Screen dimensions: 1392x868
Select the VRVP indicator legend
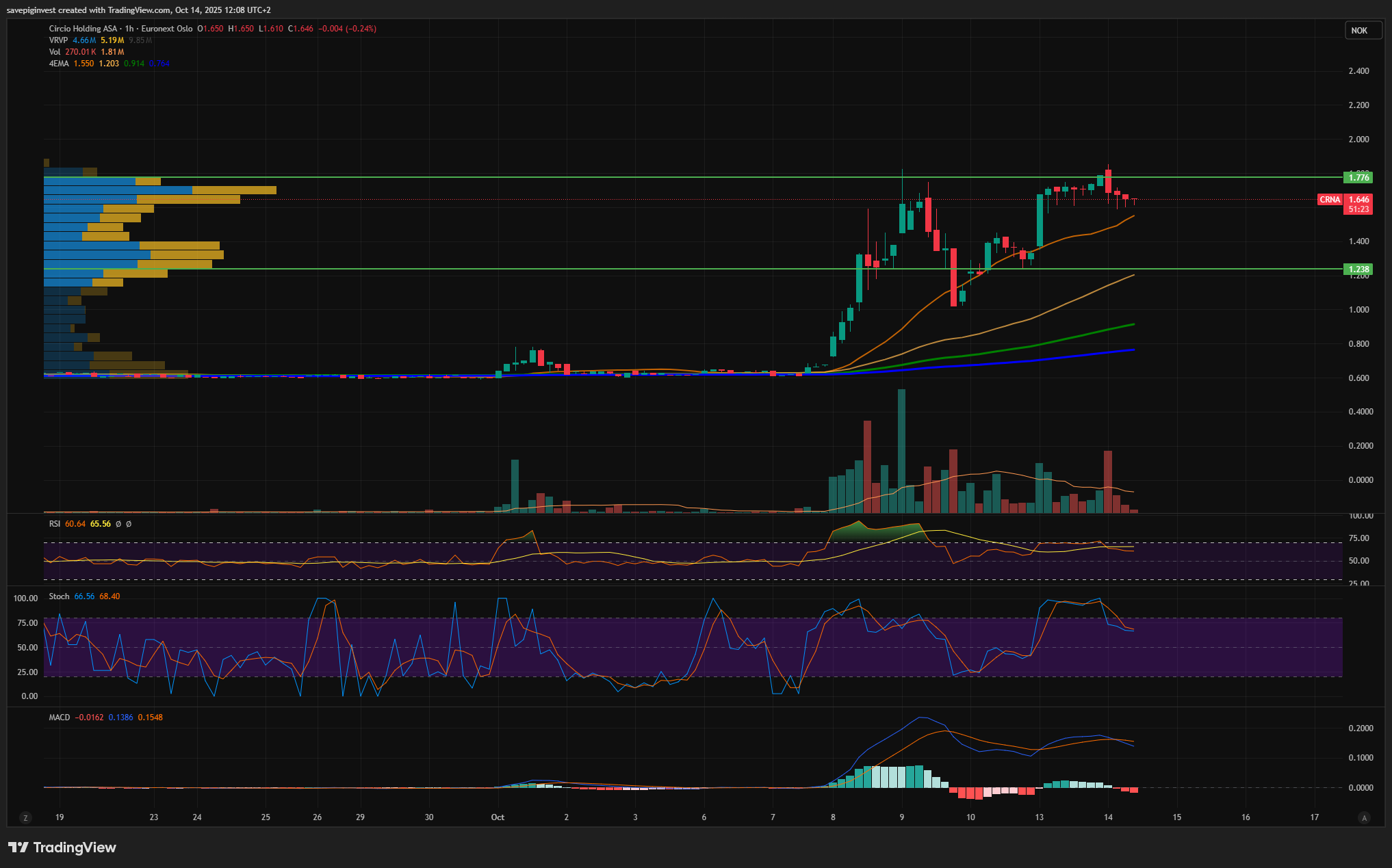[x=59, y=40]
